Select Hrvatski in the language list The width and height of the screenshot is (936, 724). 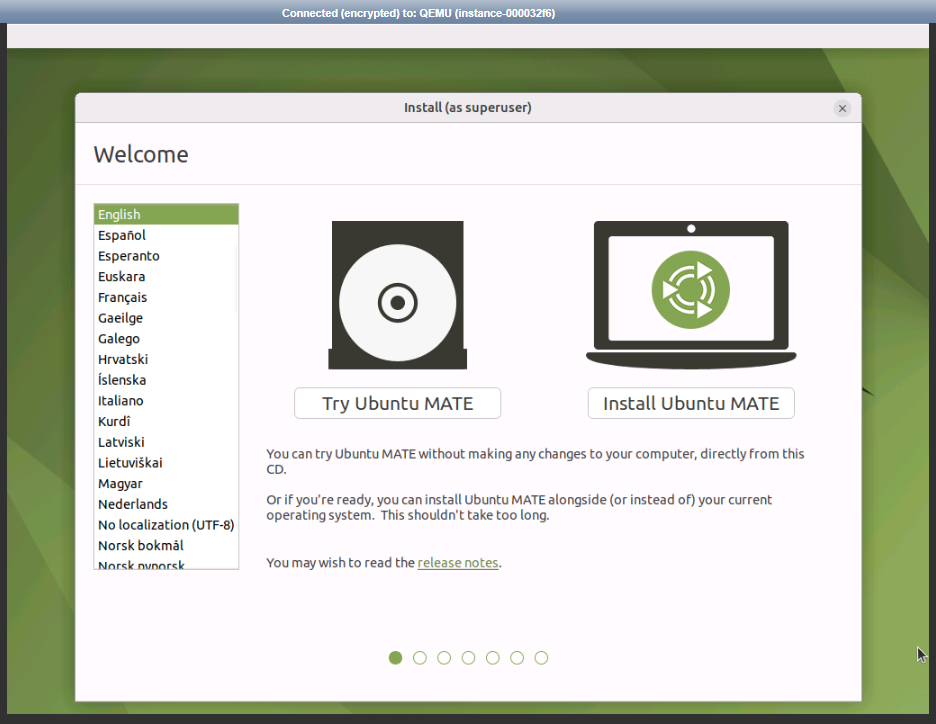(123, 359)
